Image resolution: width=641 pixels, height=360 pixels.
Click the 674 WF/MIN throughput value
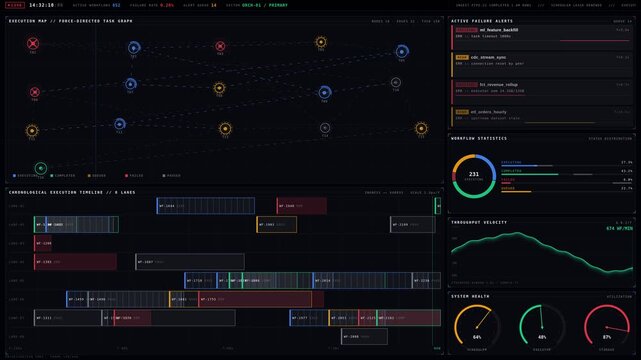(x=619, y=228)
